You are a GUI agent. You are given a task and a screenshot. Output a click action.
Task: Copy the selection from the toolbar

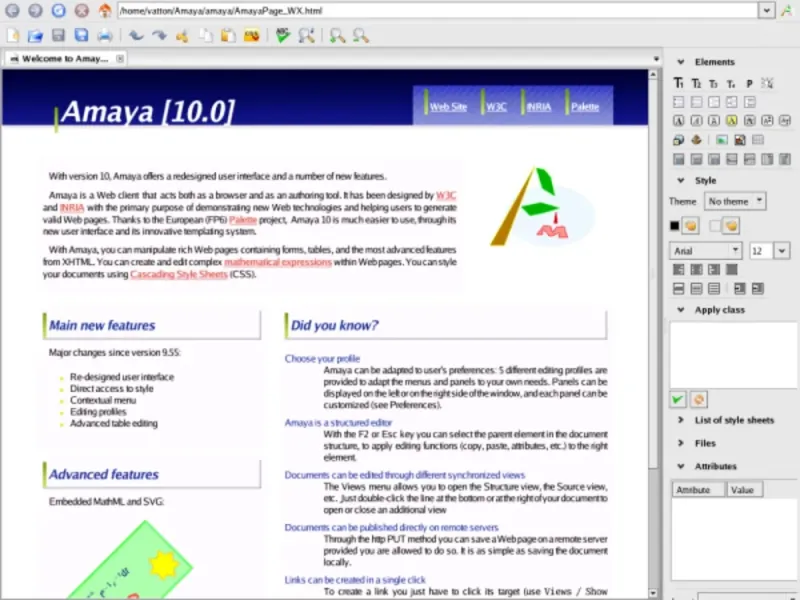click(x=206, y=36)
